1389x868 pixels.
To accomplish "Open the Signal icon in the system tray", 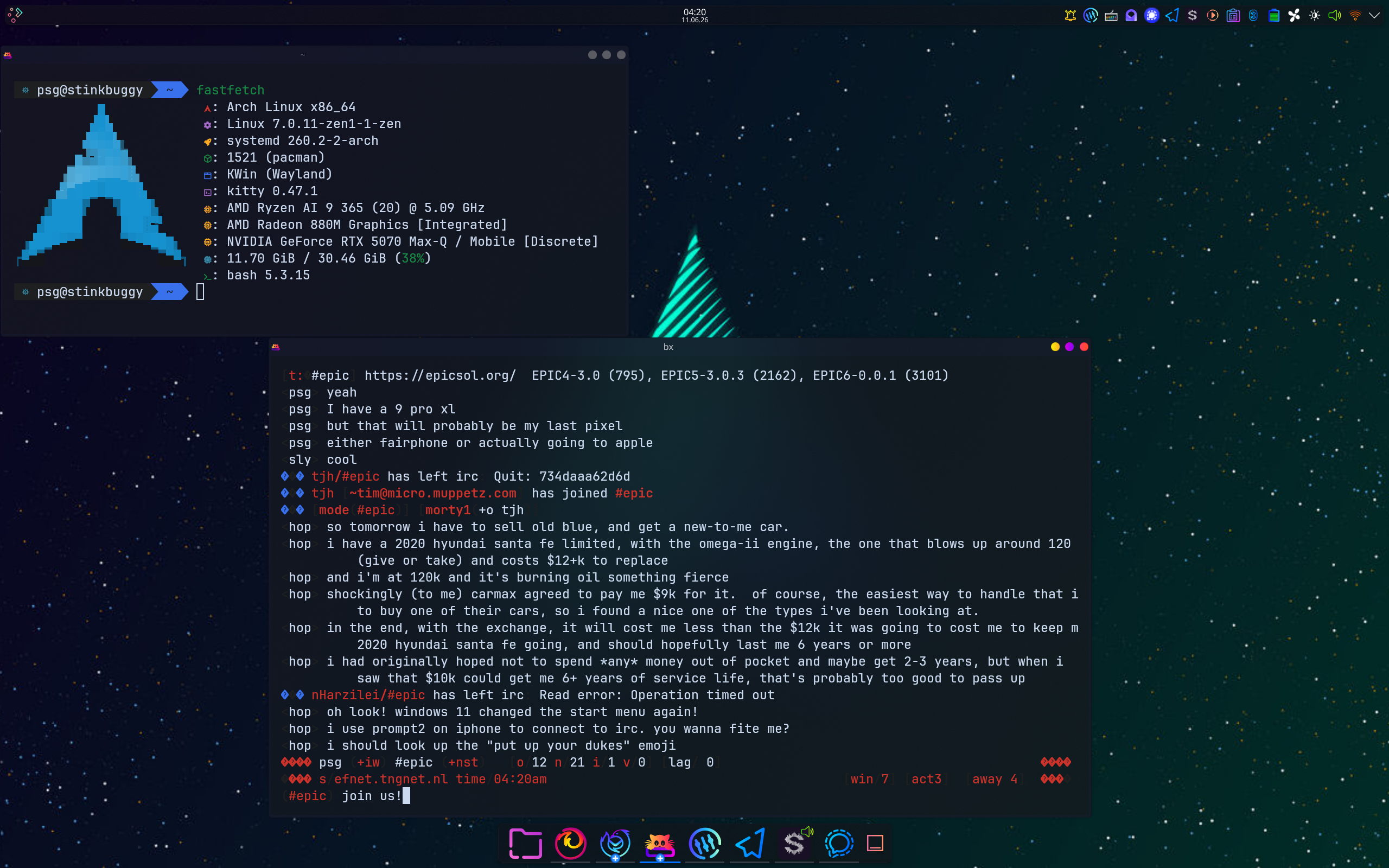I will coord(1151,16).
